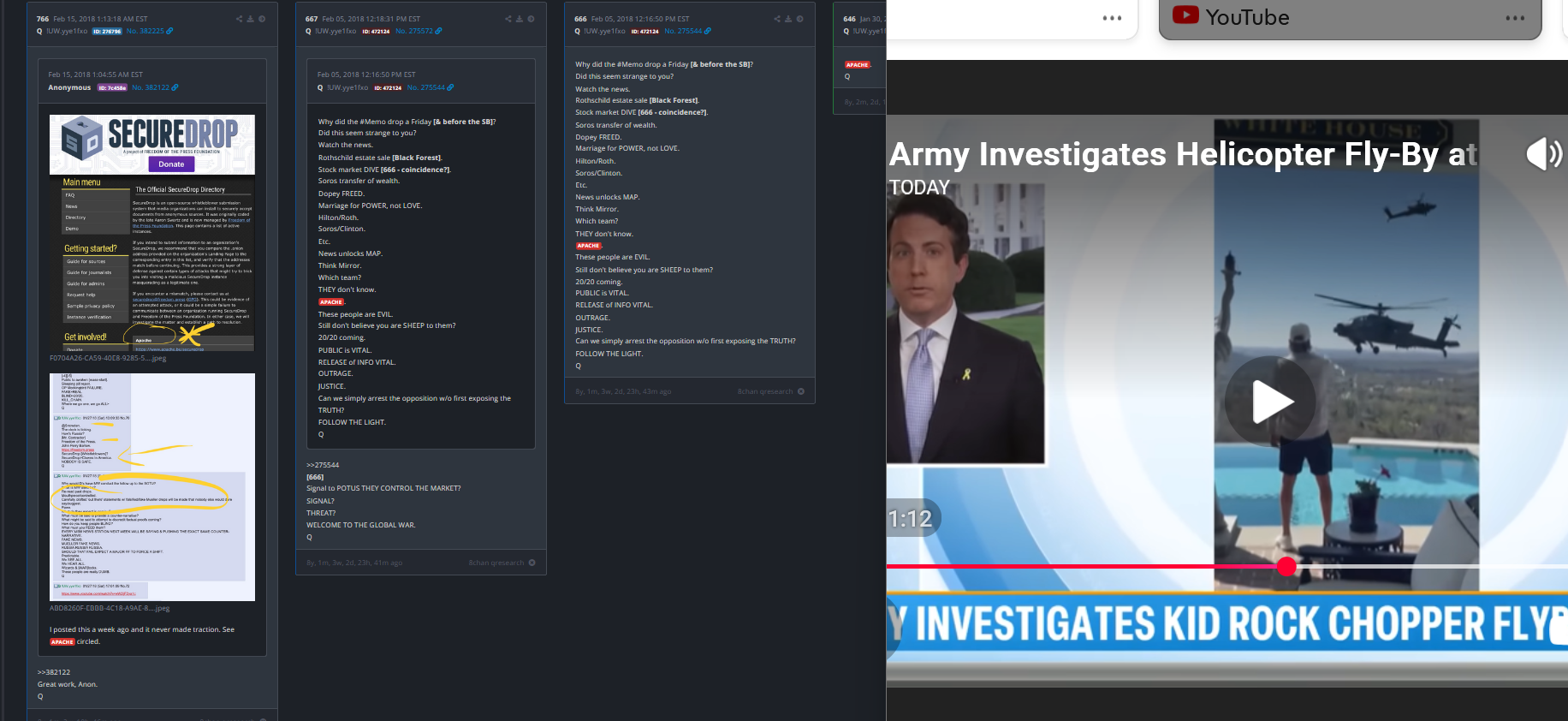Open the second attached image with yellow circles
This screenshot has height=721, width=1568.
coord(152,487)
